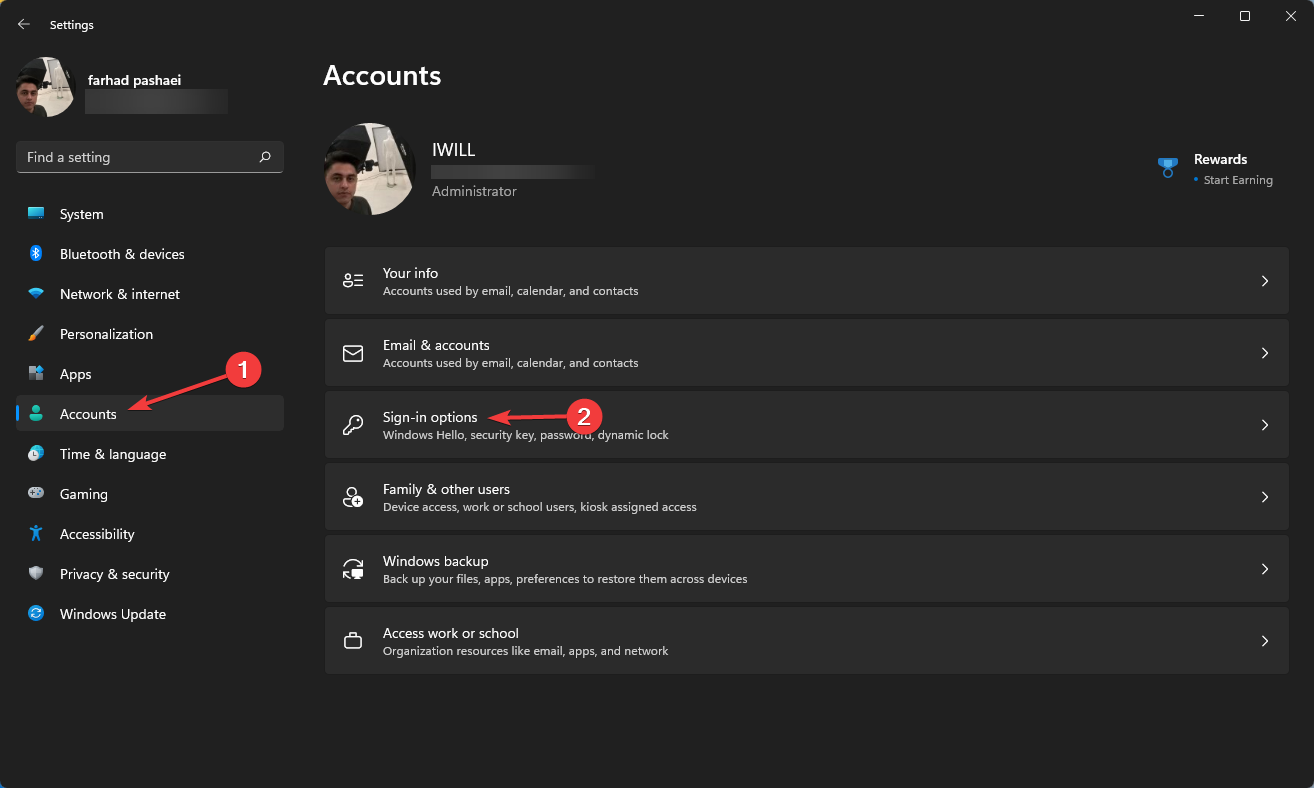The width and height of the screenshot is (1314, 788).
Task: Open Bluetooth & devices via its icon
Action: [x=34, y=253]
